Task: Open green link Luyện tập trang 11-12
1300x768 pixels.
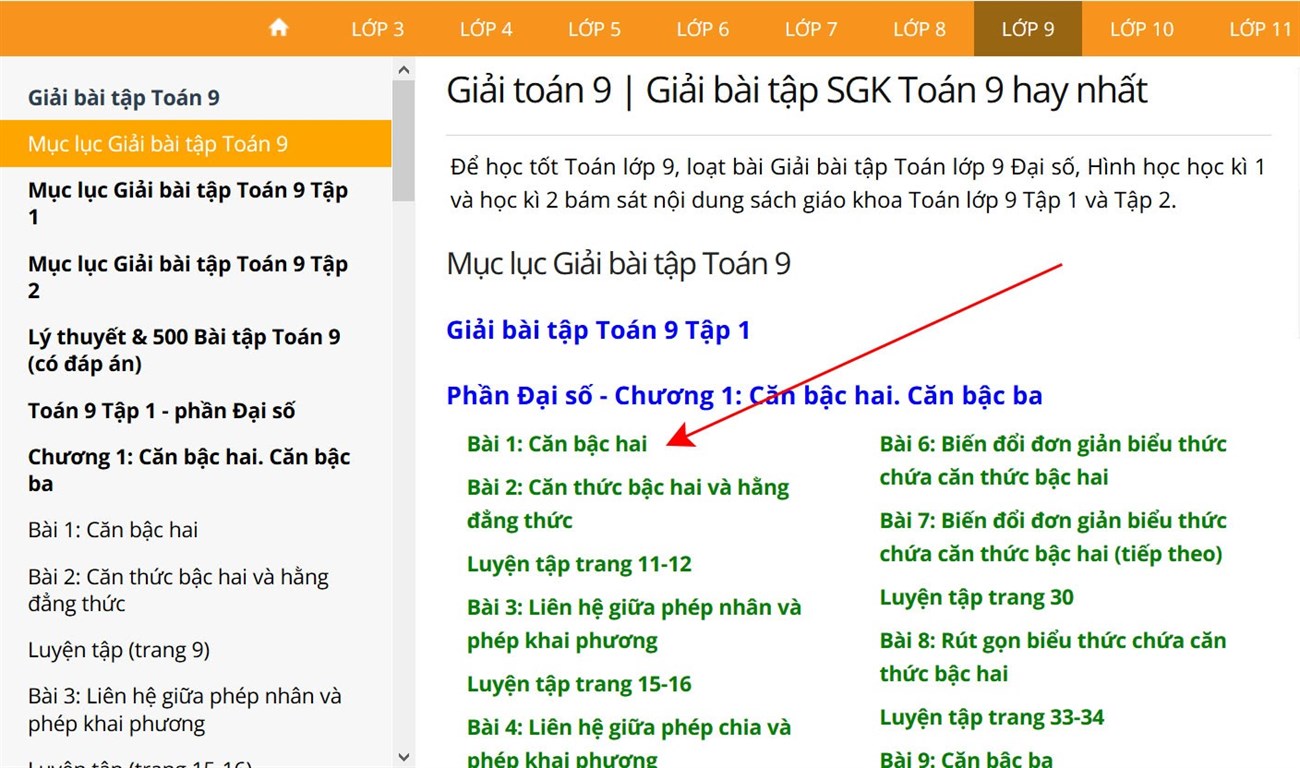Action: pyautogui.click(x=579, y=564)
